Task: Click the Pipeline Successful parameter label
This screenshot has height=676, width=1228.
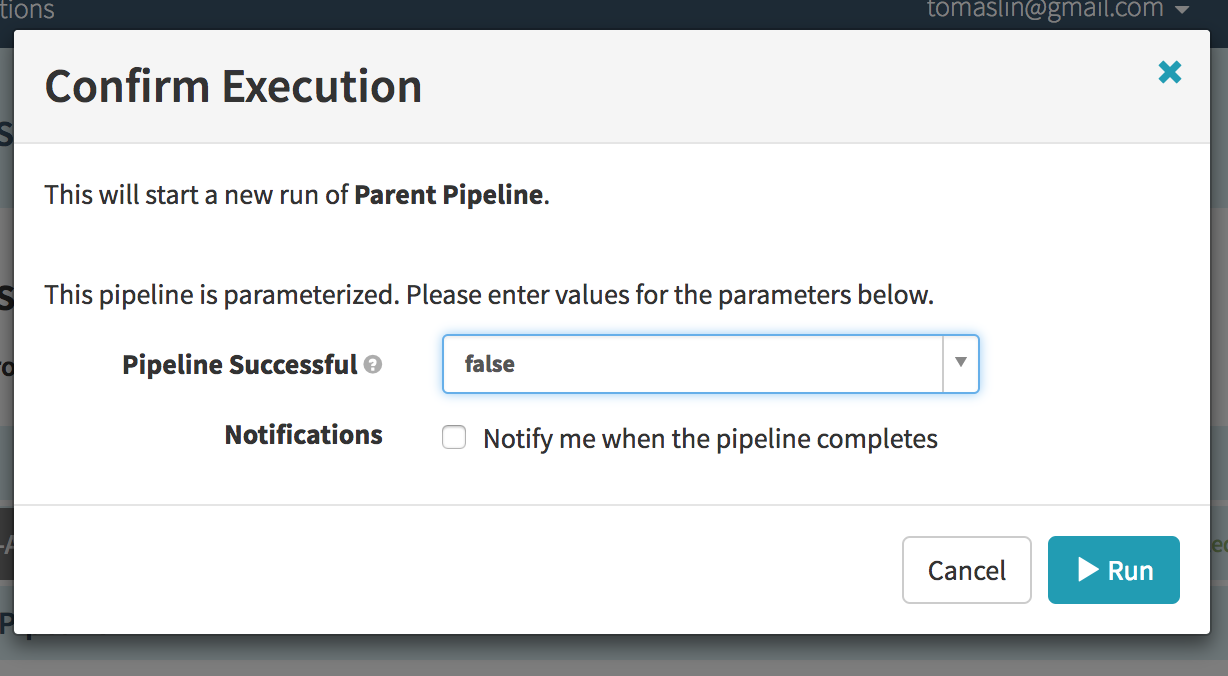Action: click(x=240, y=365)
